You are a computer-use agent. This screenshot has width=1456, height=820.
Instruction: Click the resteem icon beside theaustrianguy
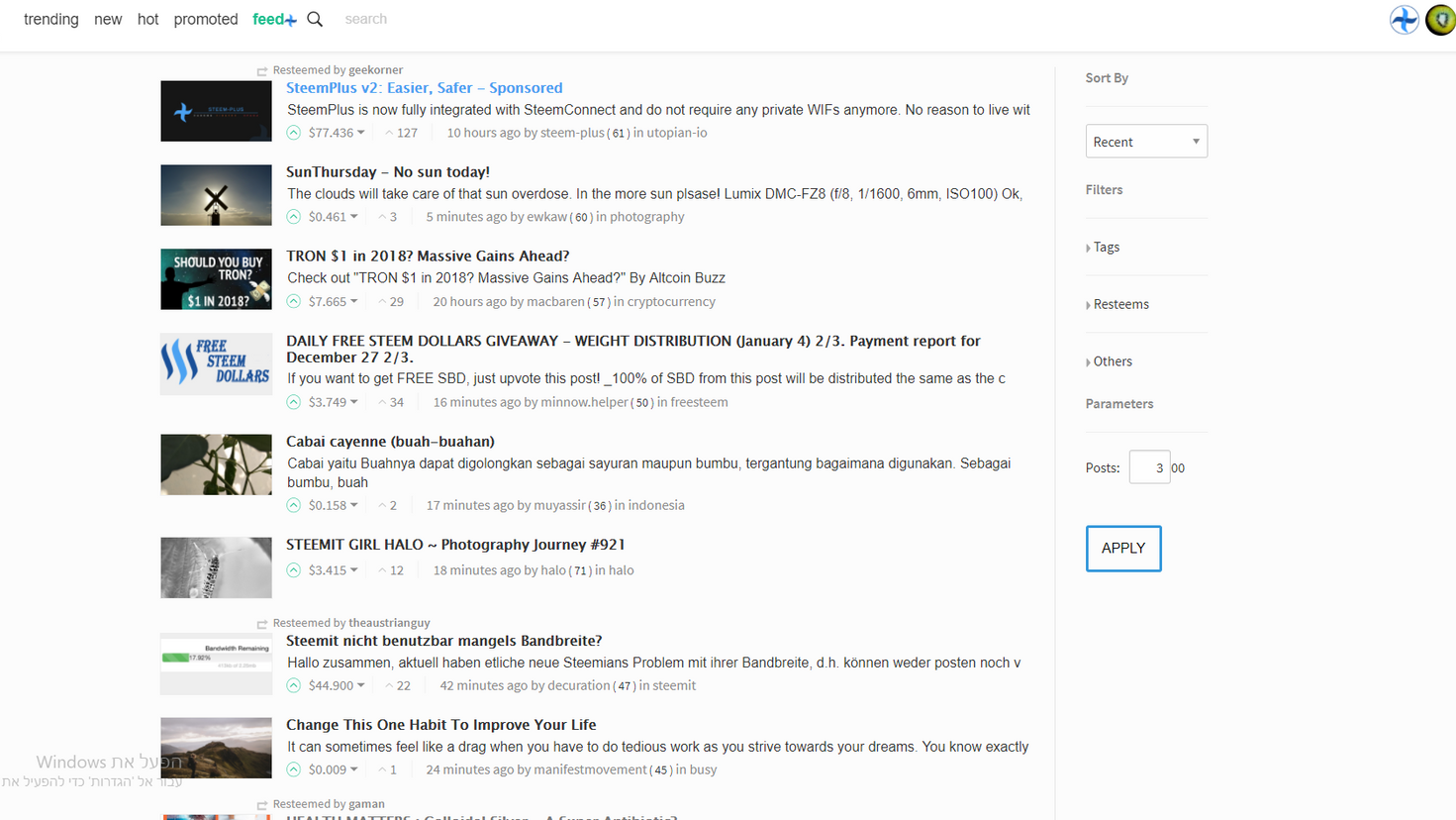[262, 624]
